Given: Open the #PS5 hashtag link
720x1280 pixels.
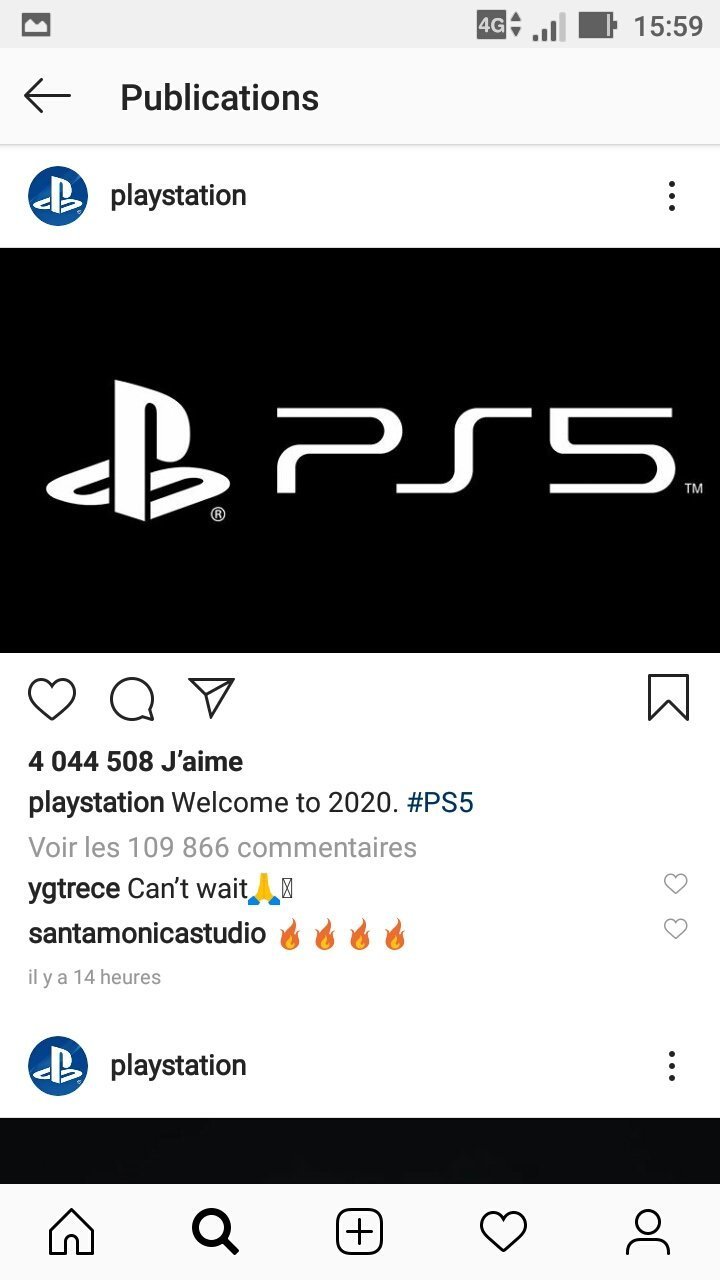Looking at the screenshot, I should coord(441,803).
